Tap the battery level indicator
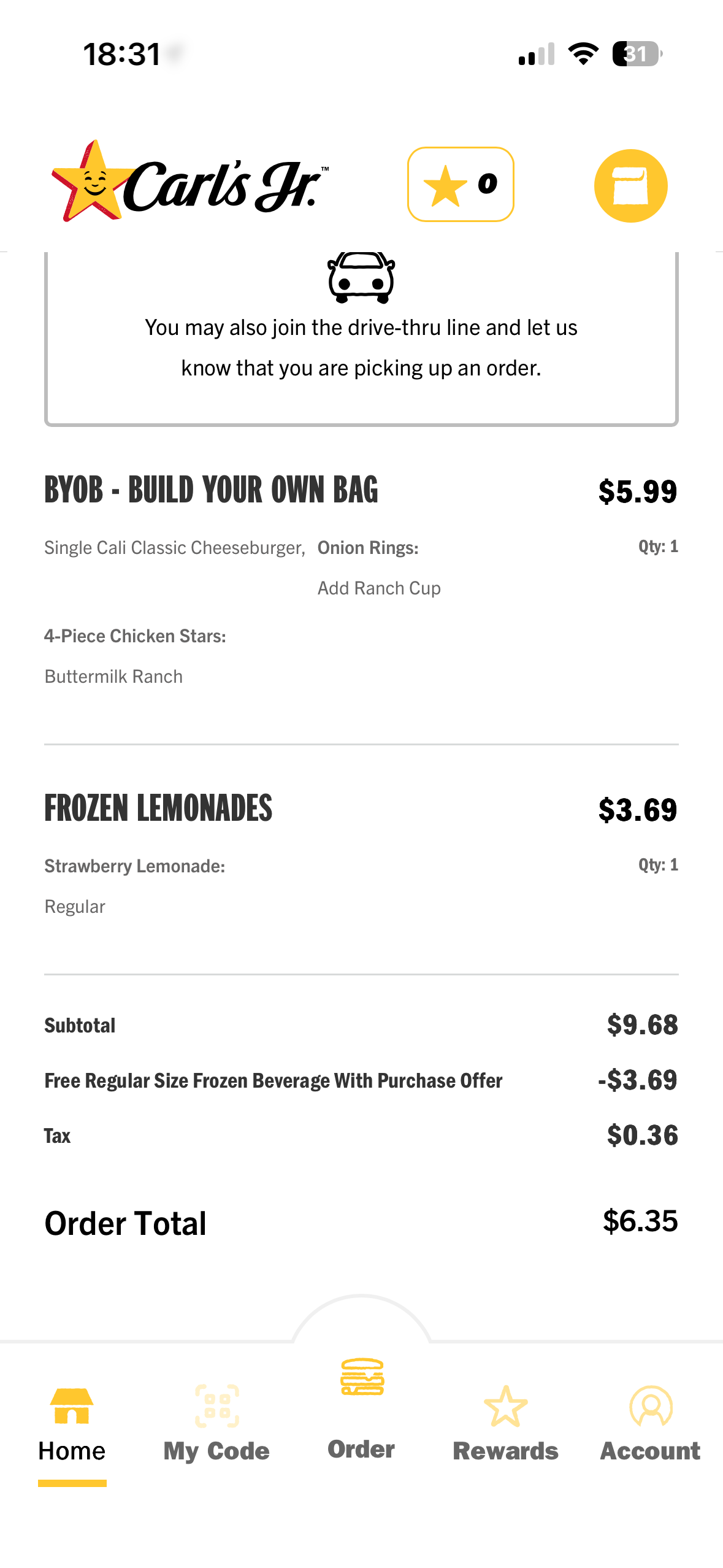The image size is (723, 1568). 637,54
